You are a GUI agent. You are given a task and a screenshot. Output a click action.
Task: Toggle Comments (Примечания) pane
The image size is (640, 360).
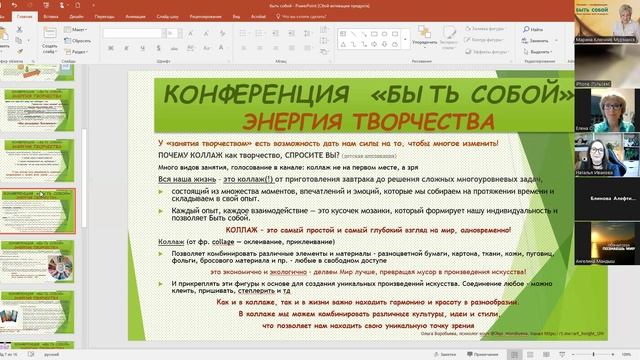[x=482, y=354]
